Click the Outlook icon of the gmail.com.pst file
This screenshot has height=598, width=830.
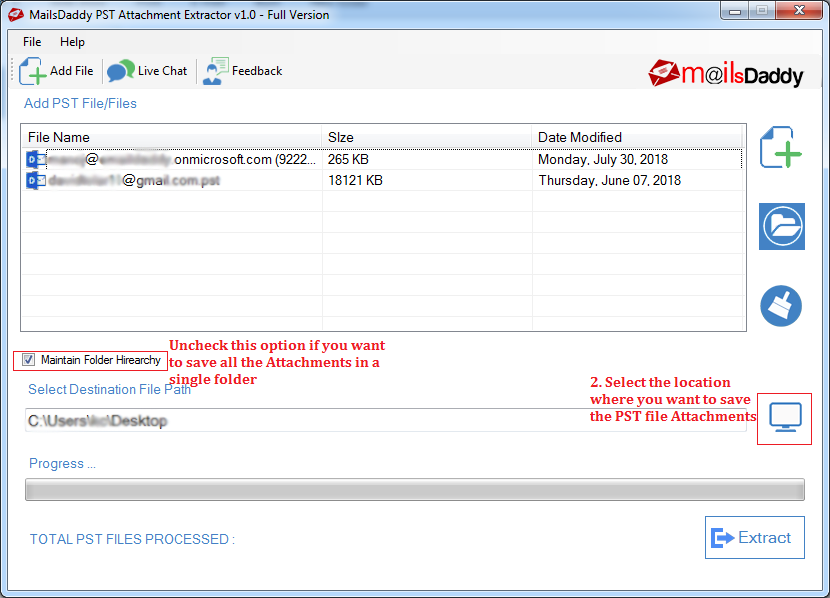[x=35, y=180]
